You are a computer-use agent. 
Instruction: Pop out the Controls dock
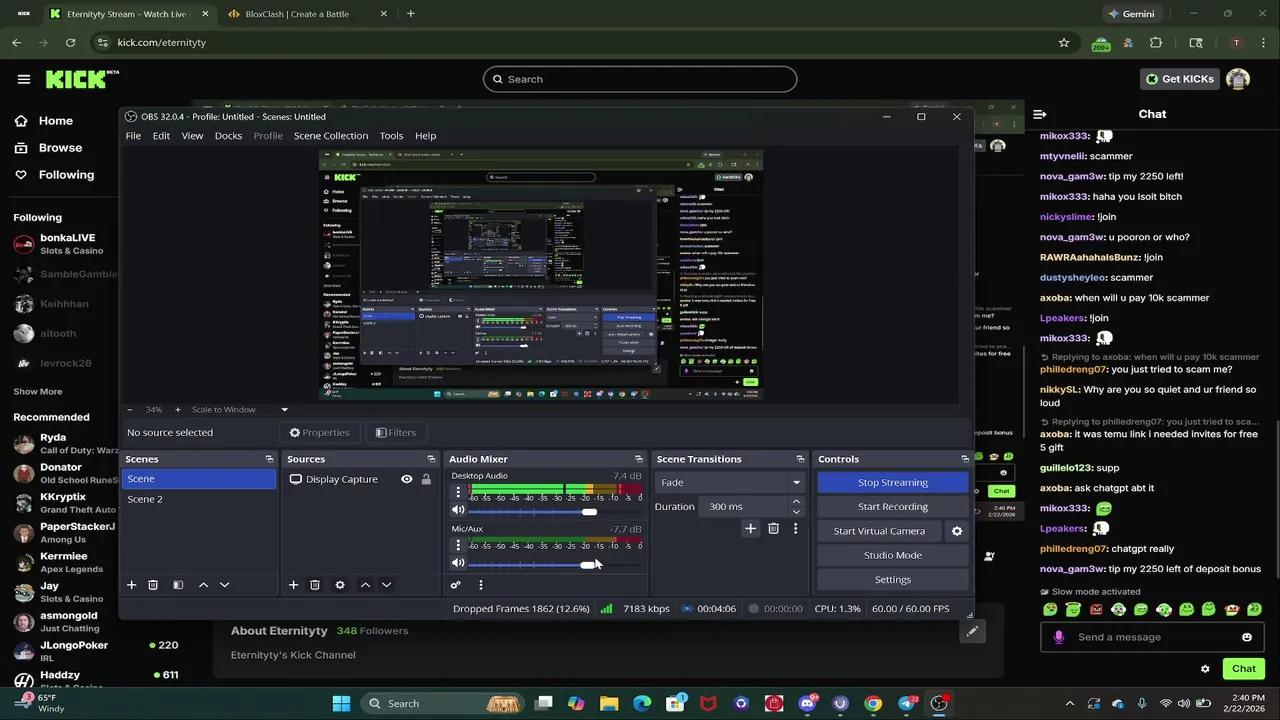[x=964, y=459]
